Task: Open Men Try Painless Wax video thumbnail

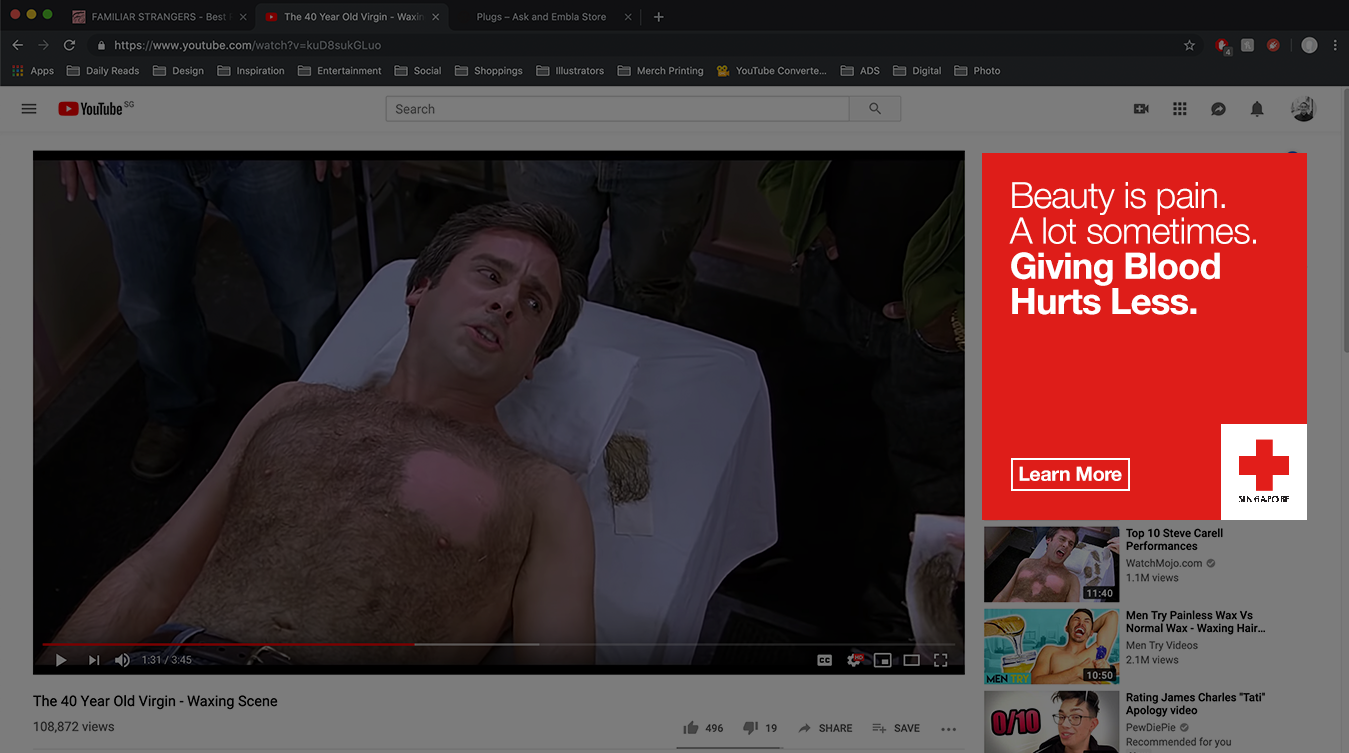Action: click(1051, 646)
